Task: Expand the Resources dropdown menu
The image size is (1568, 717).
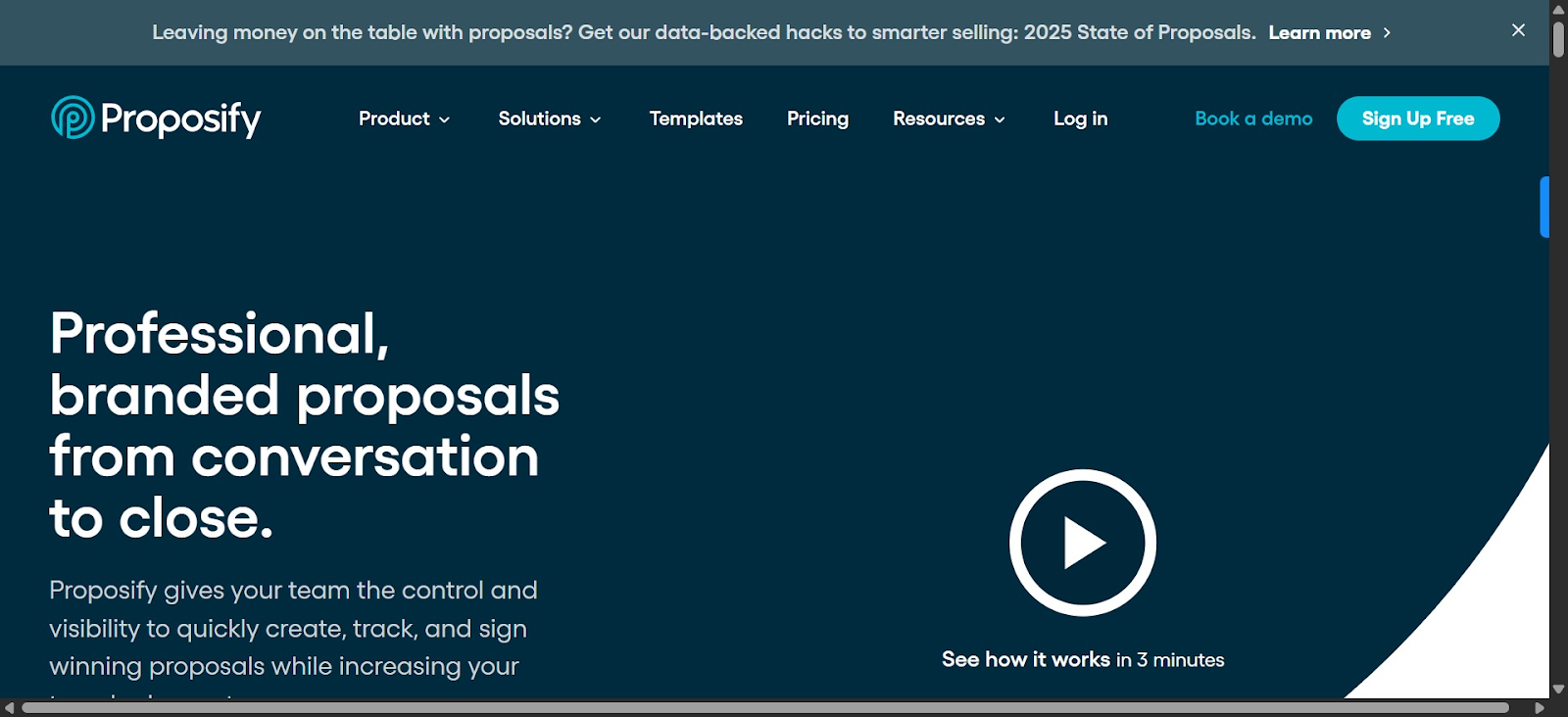Action: [x=949, y=119]
